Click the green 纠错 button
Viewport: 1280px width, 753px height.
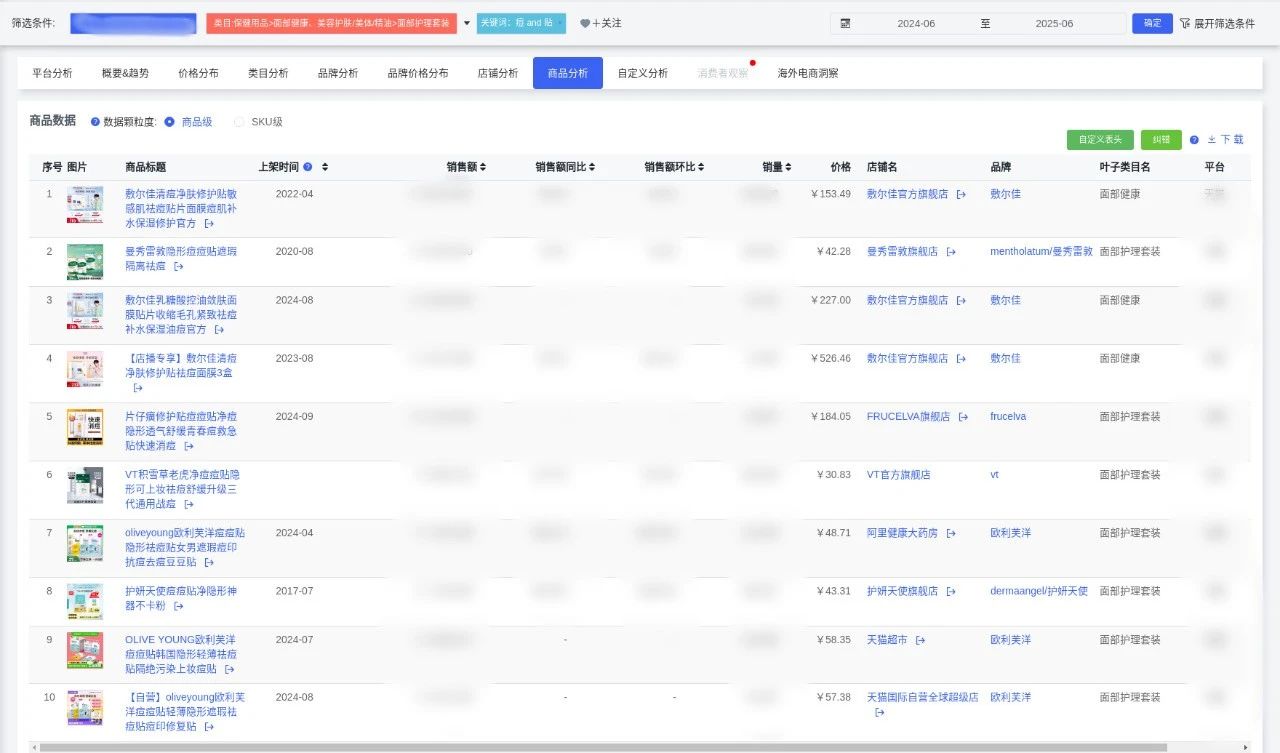pyautogui.click(x=1160, y=140)
